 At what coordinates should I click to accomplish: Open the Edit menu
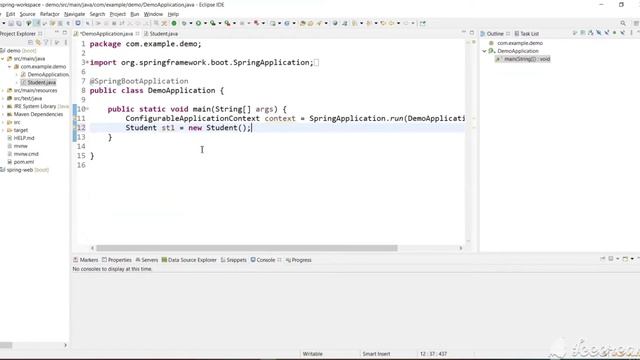10,14
